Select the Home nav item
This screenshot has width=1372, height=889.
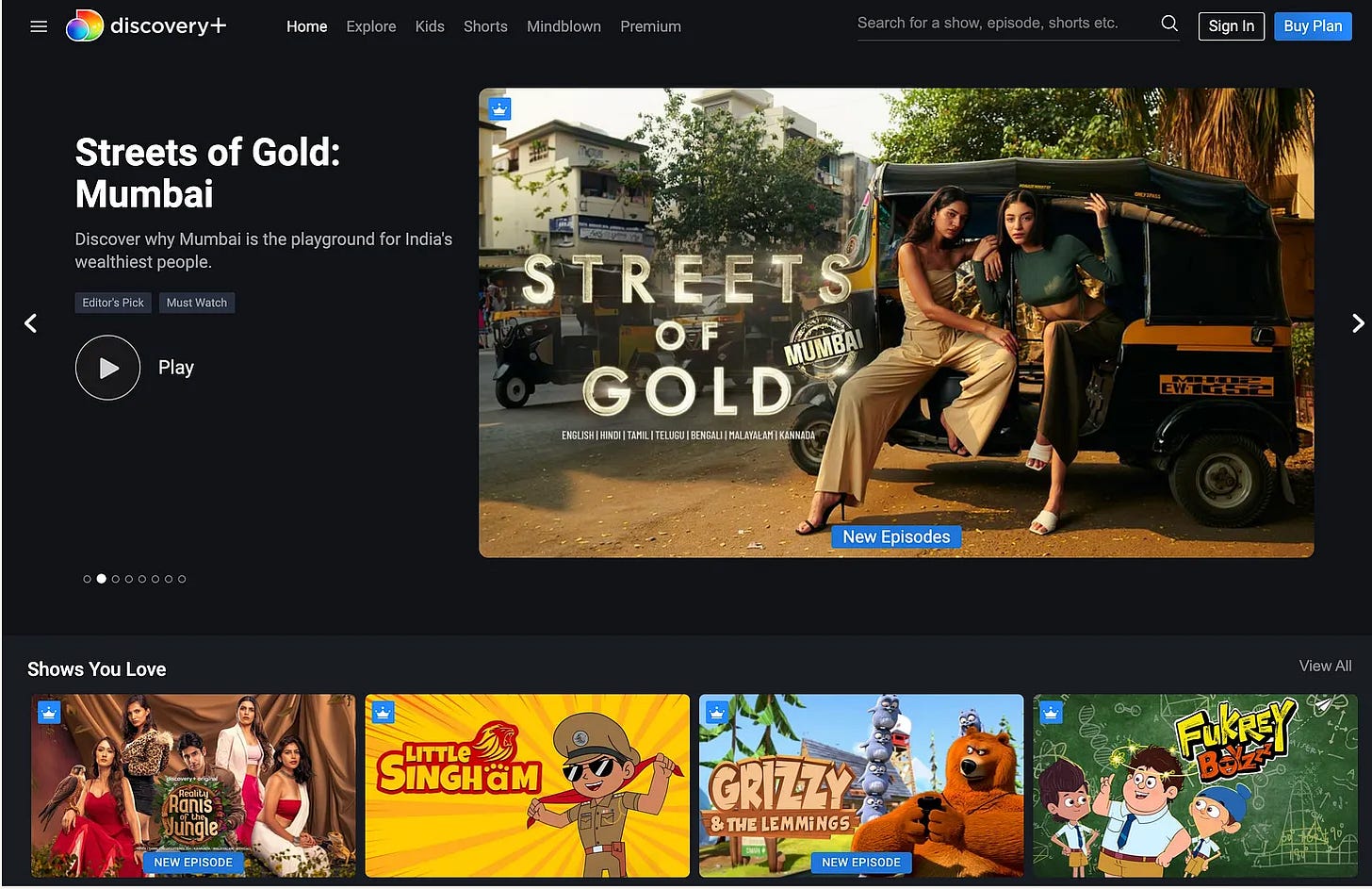[x=307, y=26]
